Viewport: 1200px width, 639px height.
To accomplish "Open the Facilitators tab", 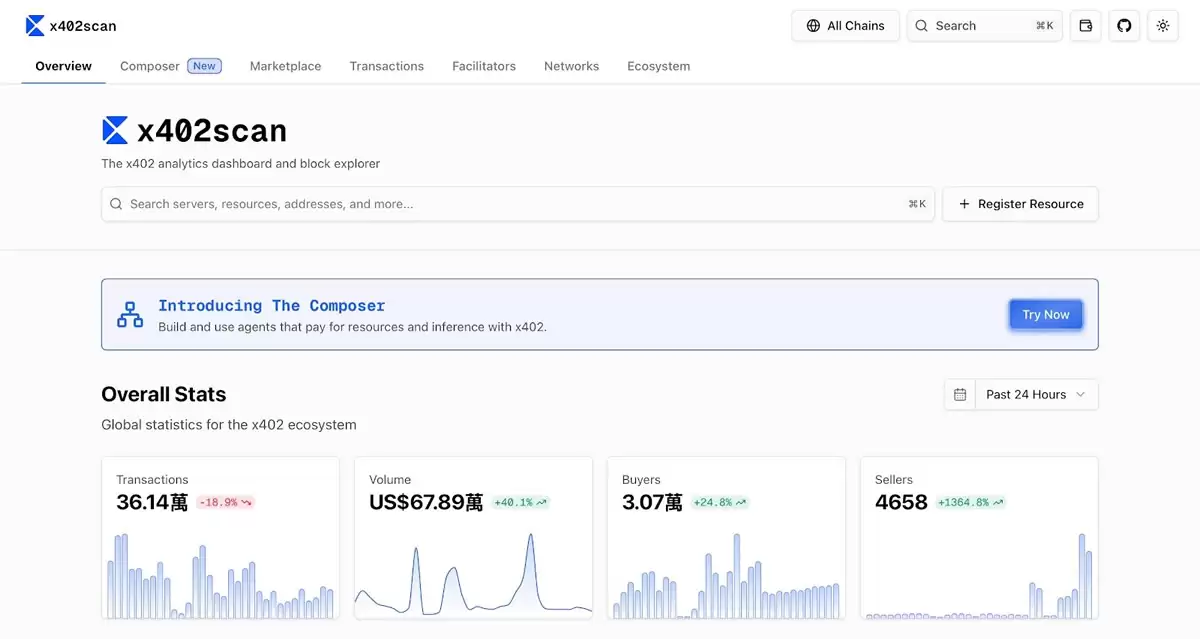I will click(x=484, y=66).
